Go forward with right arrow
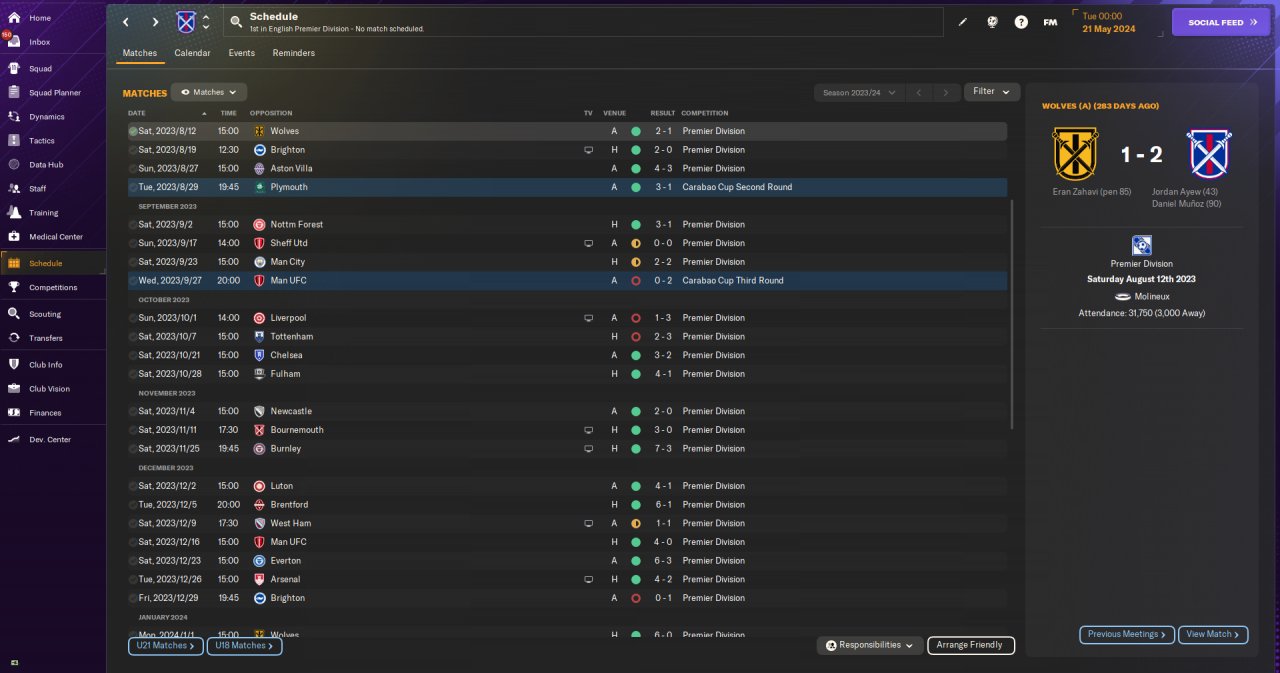1280x673 pixels. coord(155,22)
